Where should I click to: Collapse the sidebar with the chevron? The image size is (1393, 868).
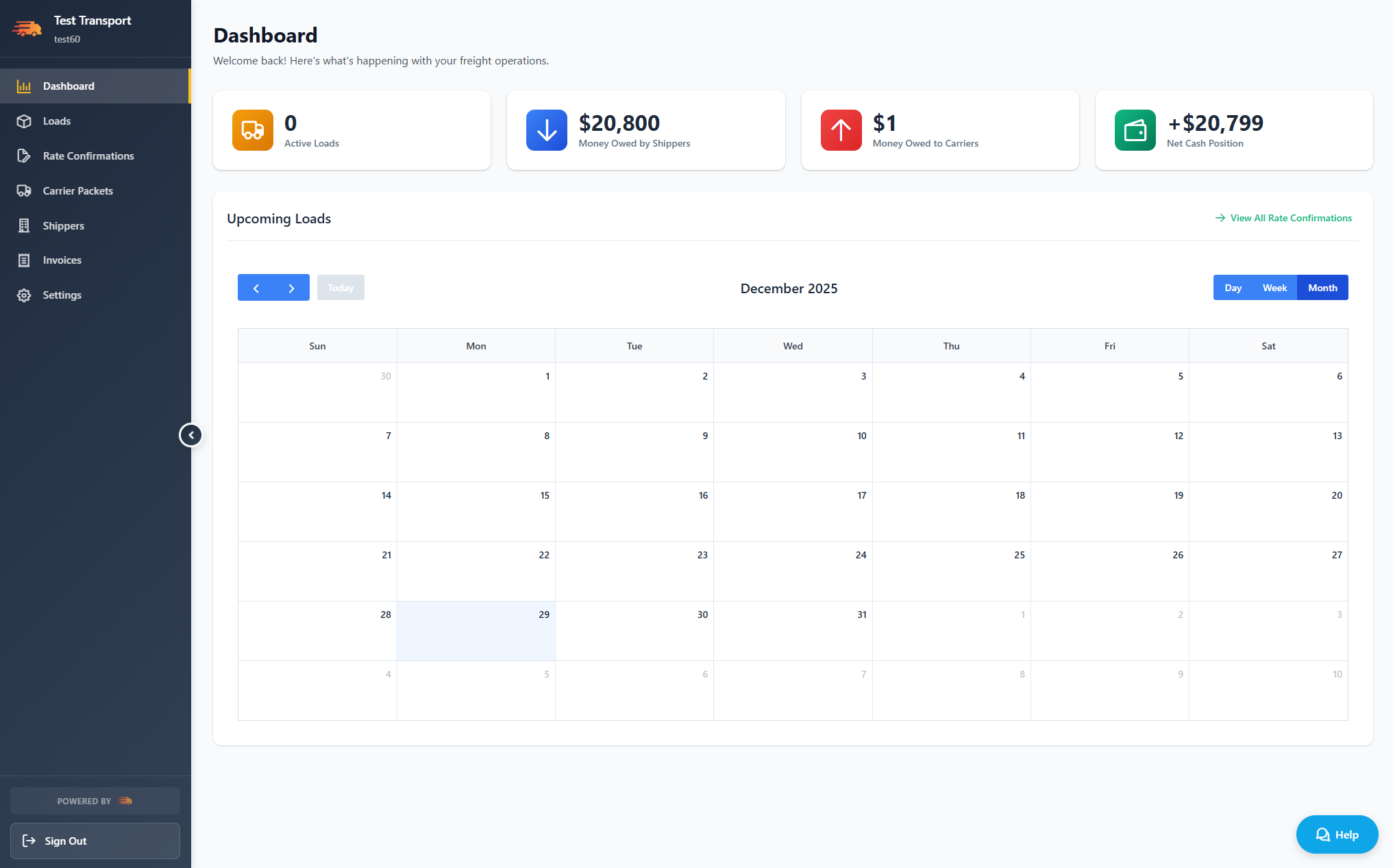click(191, 434)
